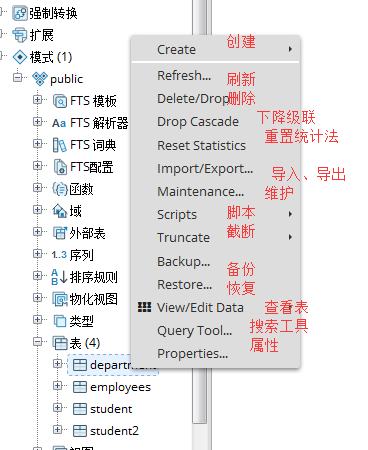
Task: Click the 外部表 foreign tables icon
Action: pyautogui.click(x=60, y=233)
